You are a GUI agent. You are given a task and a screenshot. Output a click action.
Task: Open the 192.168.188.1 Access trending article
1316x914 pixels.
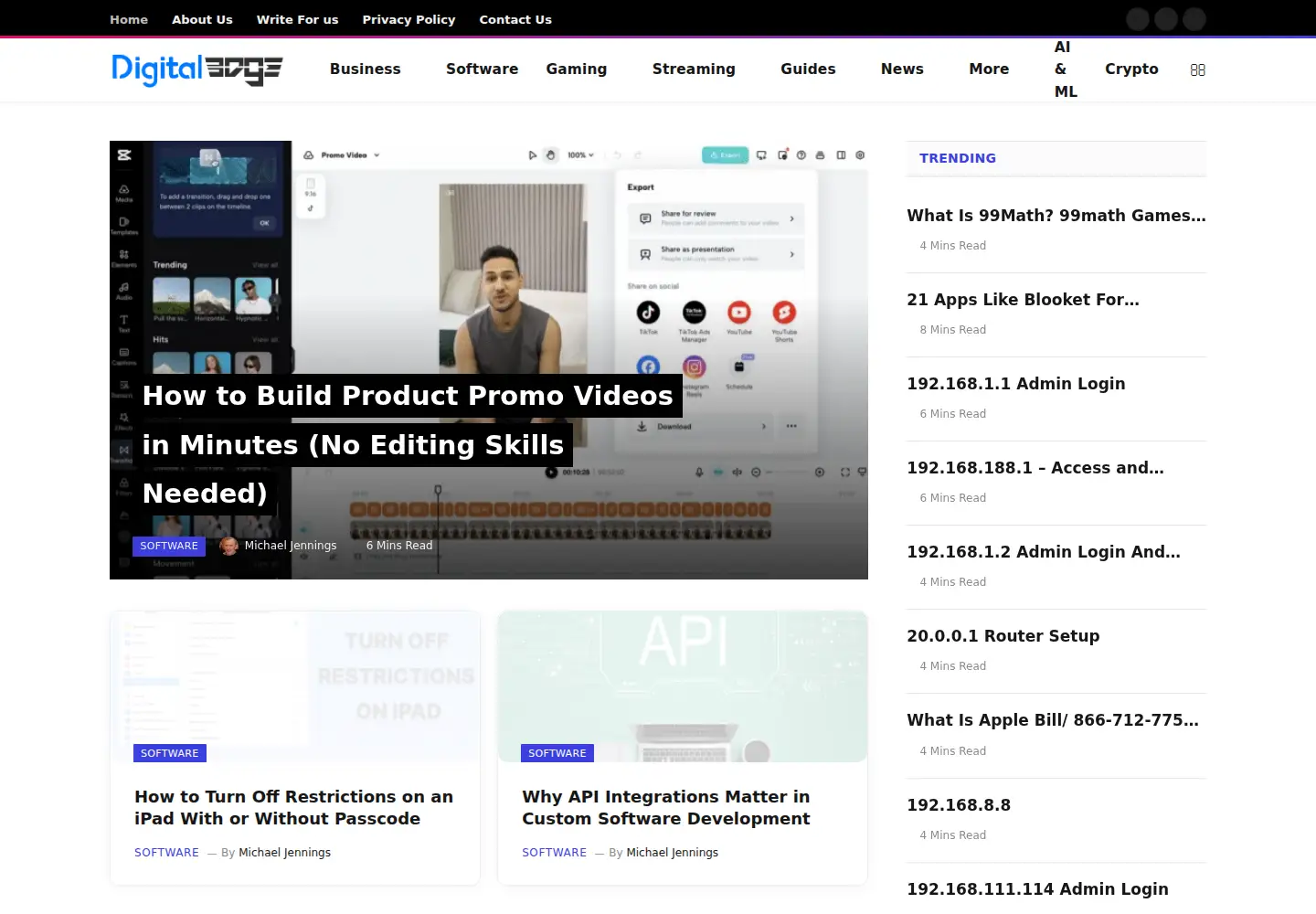[1035, 468]
